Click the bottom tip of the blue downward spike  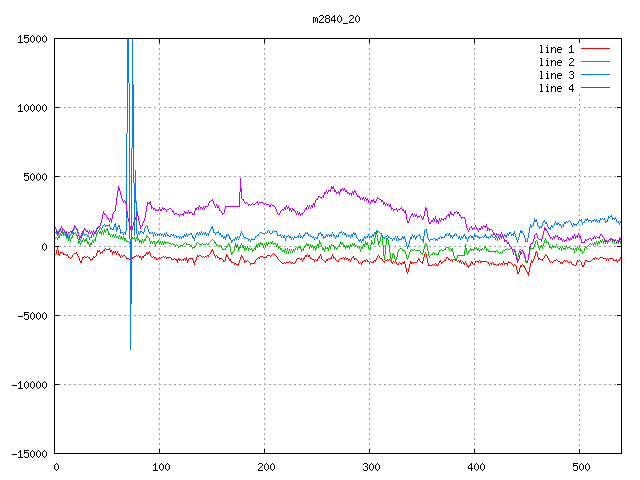[x=130, y=349]
